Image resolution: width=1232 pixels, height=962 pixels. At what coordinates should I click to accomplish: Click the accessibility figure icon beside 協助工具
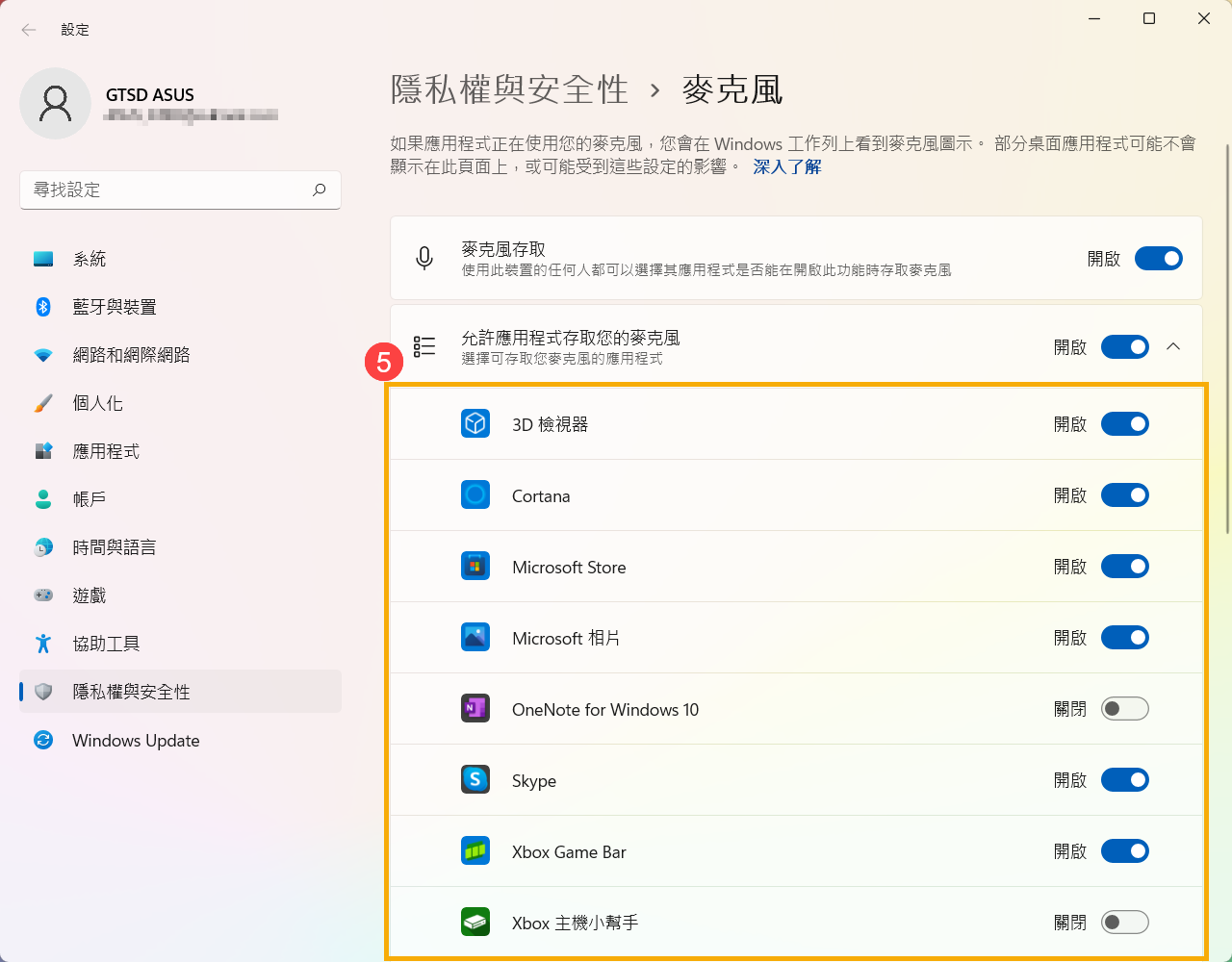click(43, 644)
